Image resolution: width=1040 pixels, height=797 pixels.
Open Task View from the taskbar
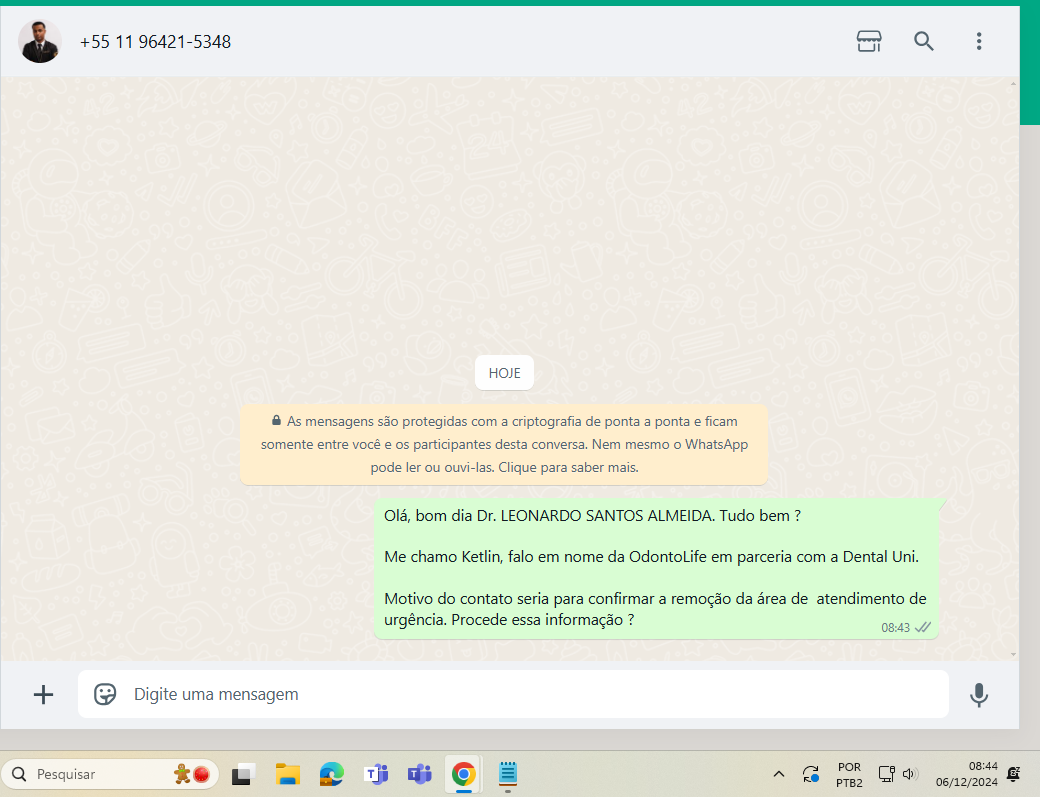(243, 774)
